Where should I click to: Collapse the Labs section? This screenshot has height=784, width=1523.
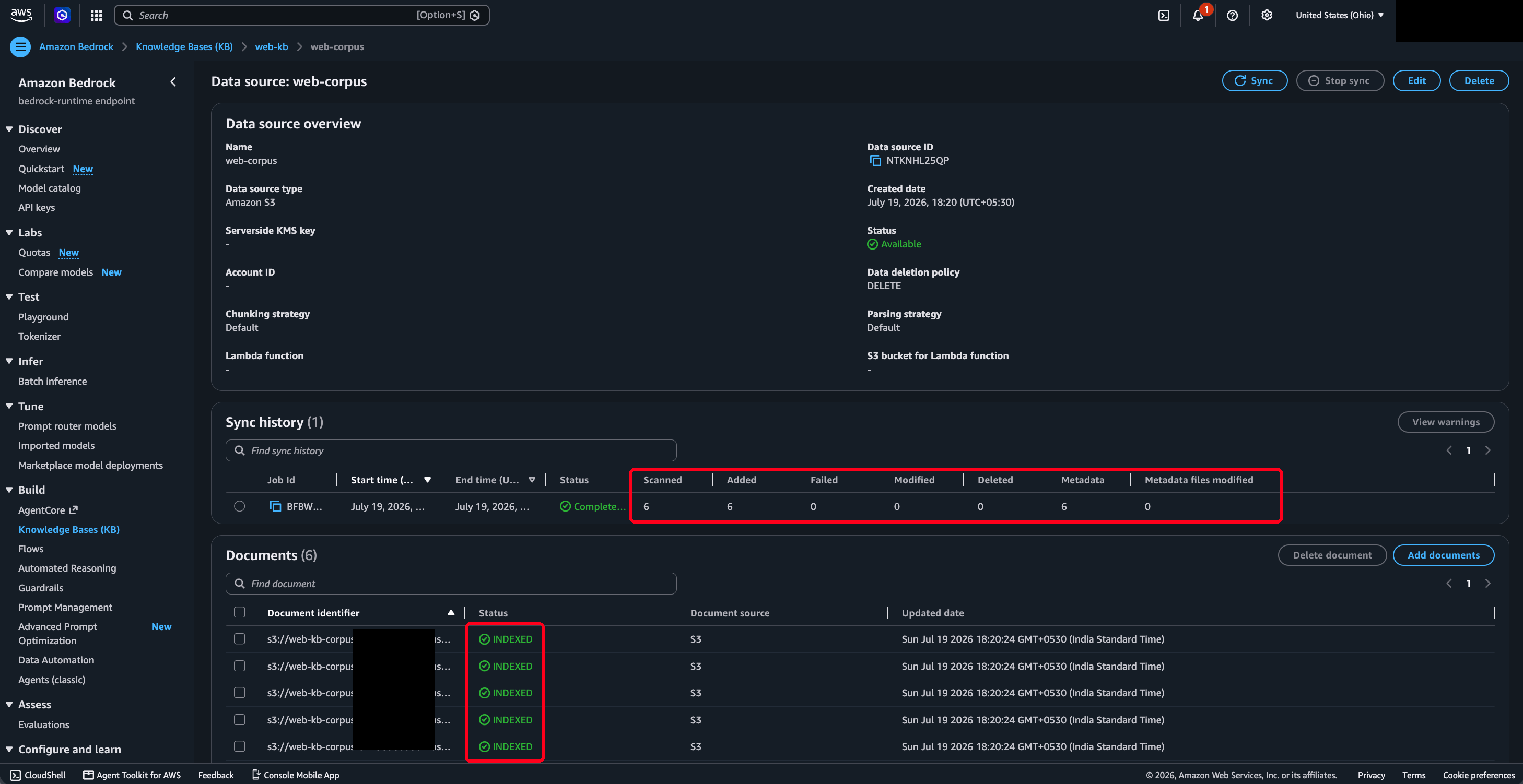pyautogui.click(x=9, y=232)
